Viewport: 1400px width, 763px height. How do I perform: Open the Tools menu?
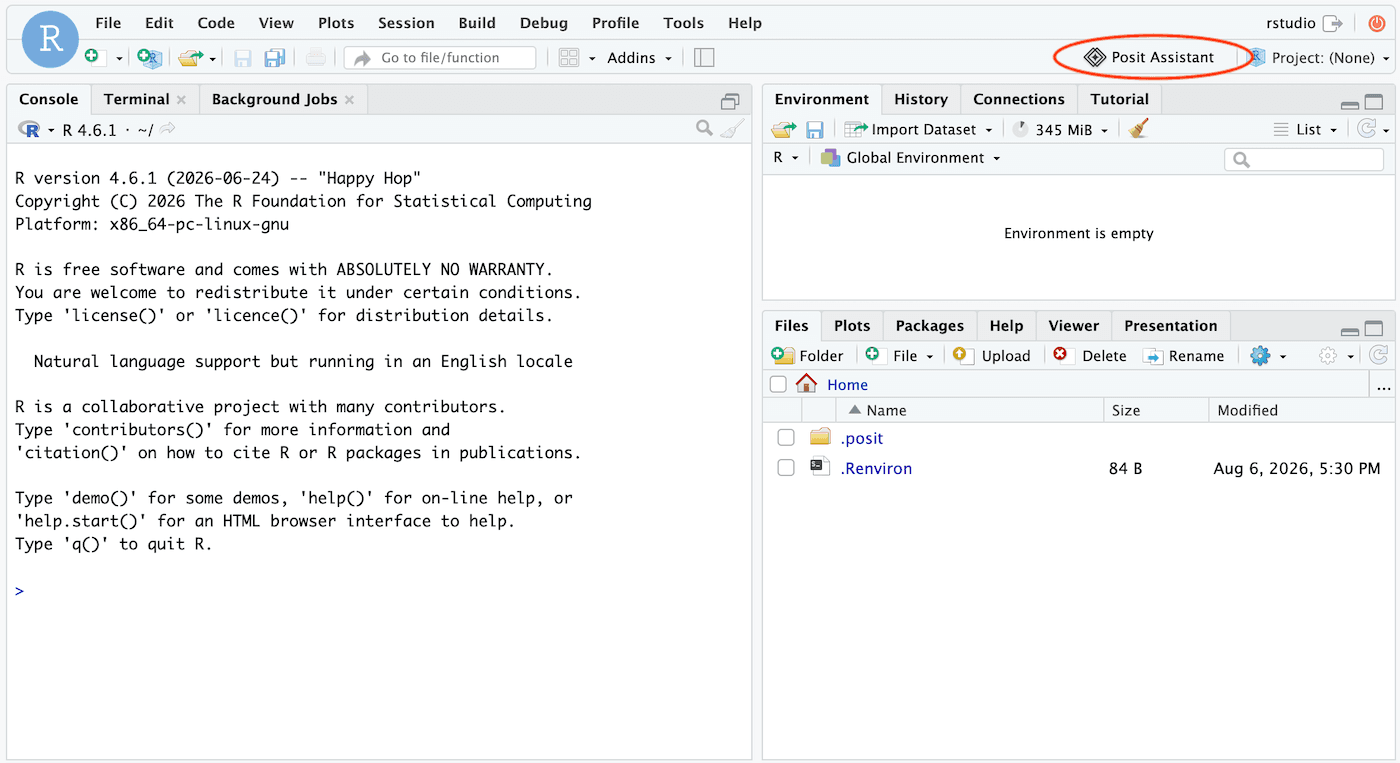[x=684, y=23]
